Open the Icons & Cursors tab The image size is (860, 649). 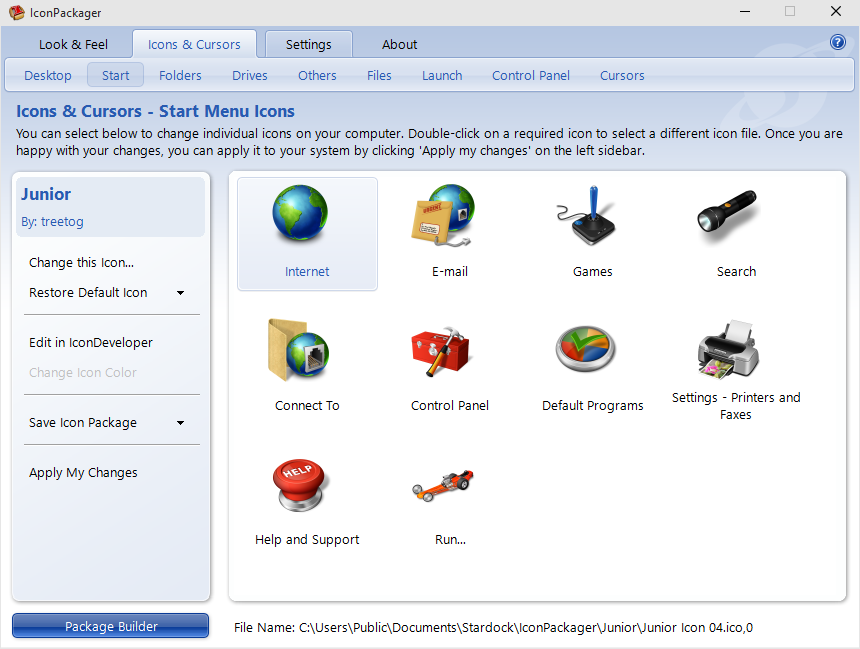(194, 44)
